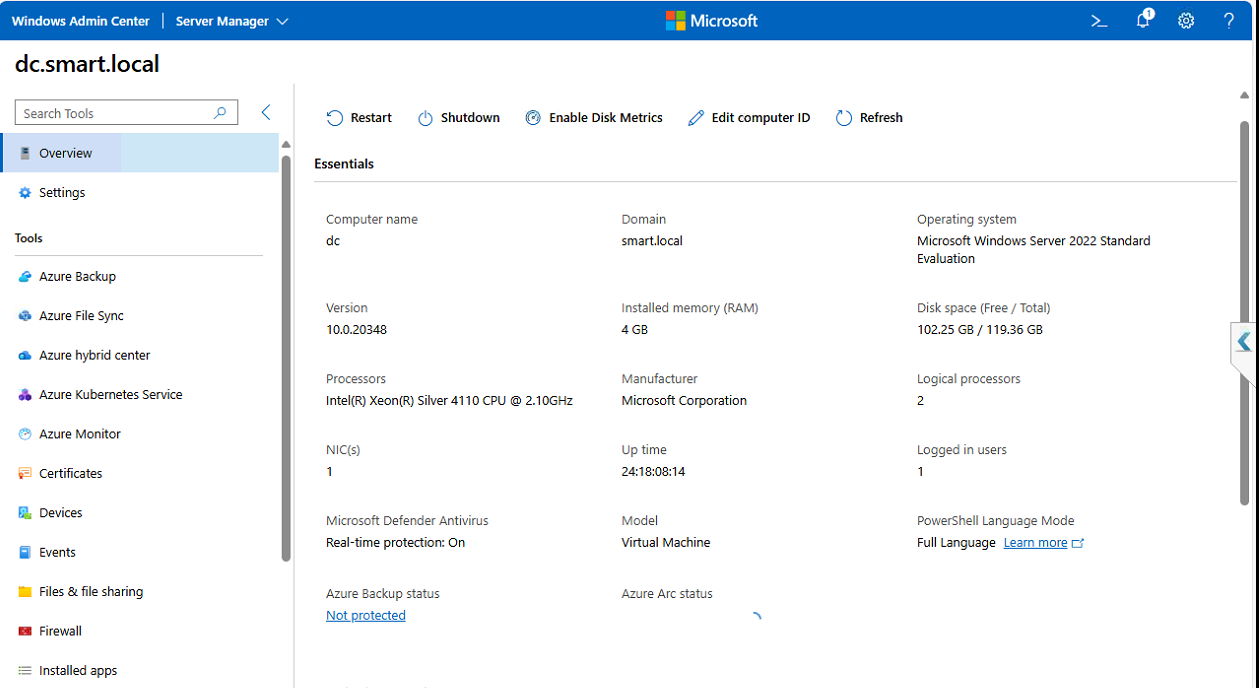Click the Microsoft logo in header
1259x688 pixels.
(712, 20)
